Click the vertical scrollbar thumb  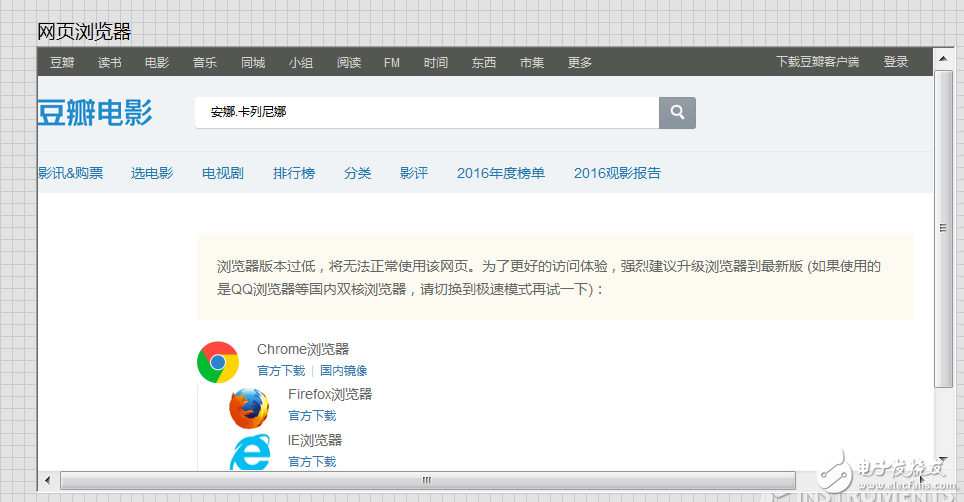[942, 228]
